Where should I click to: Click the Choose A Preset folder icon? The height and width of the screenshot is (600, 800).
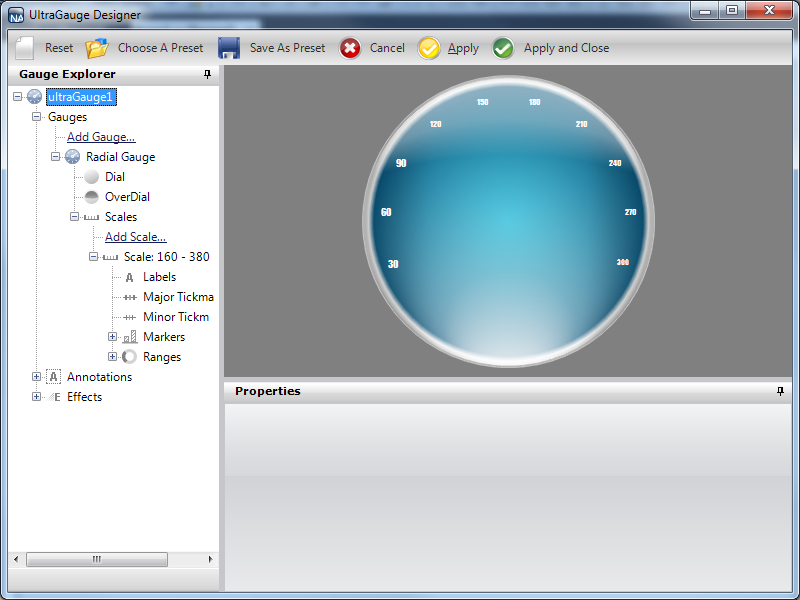[97, 48]
